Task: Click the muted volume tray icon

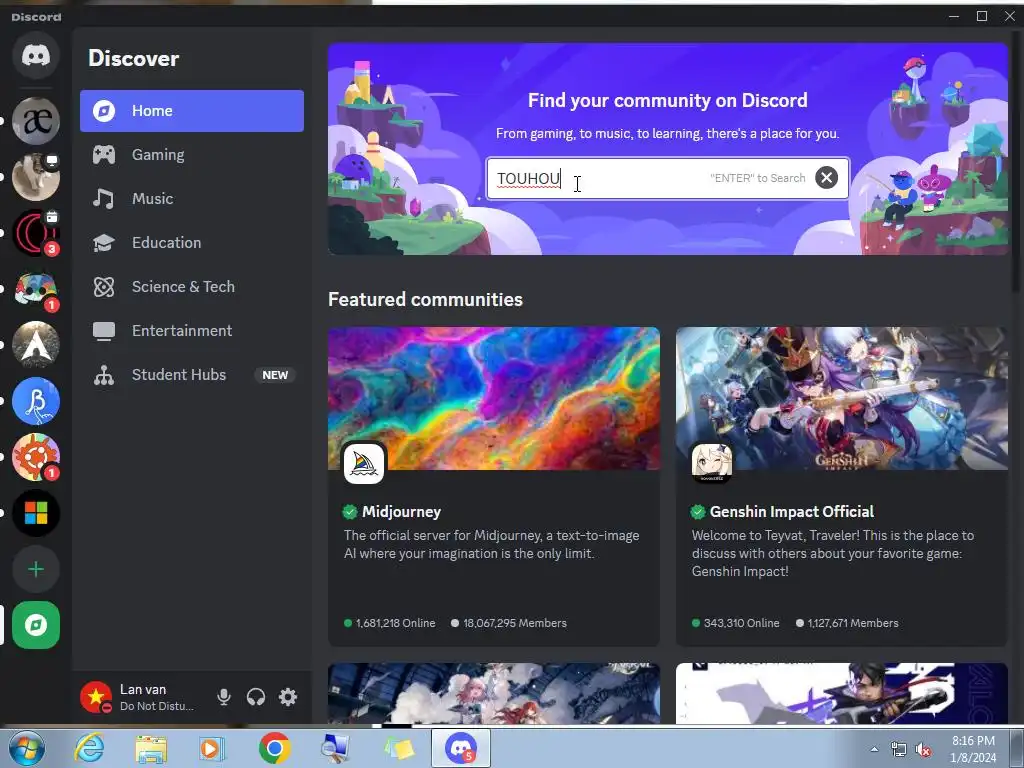Action: [x=923, y=750]
